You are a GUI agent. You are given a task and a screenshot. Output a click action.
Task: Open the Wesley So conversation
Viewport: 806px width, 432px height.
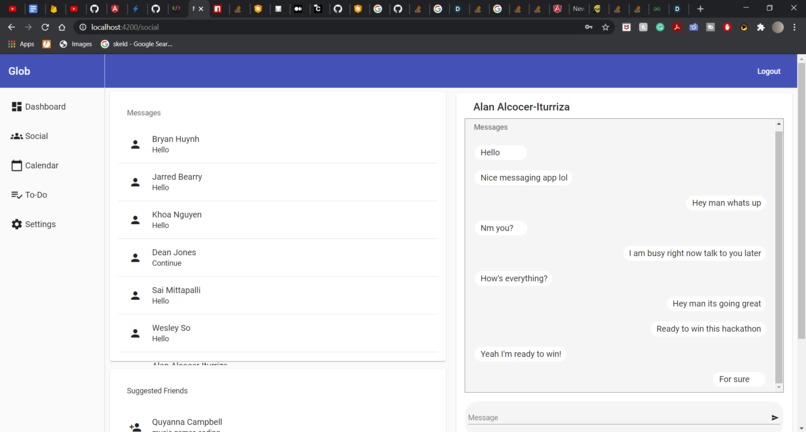[x=278, y=333]
